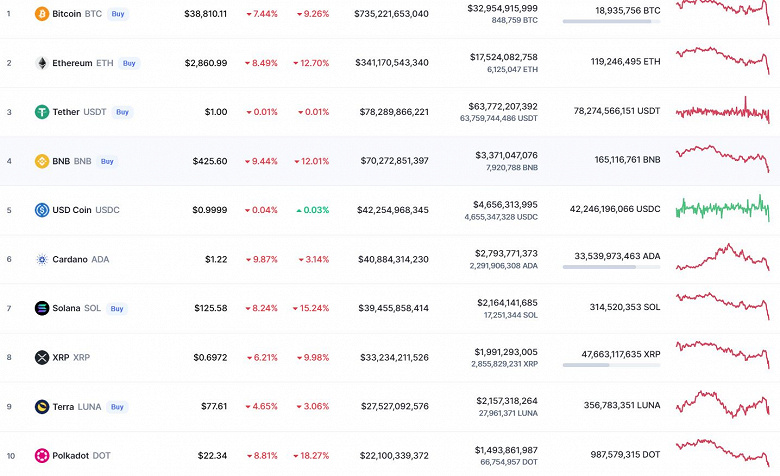Click the pink Polkadot logo icon
The height and width of the screenshot is (476, 780).
tap(42, 456)
